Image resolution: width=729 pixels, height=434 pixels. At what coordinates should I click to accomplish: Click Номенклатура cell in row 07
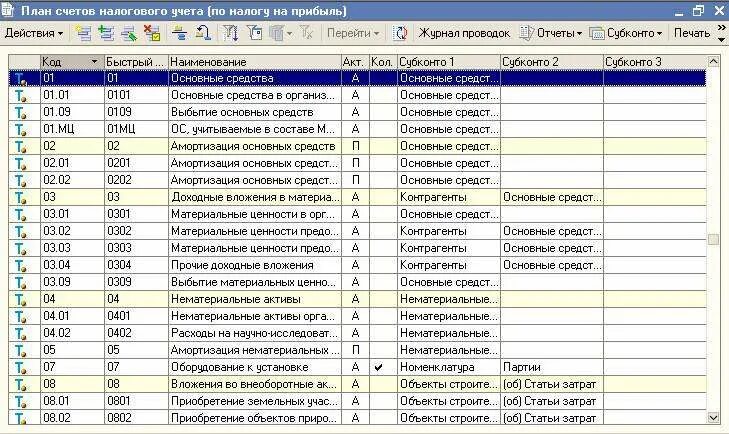(x=449, y=367)
